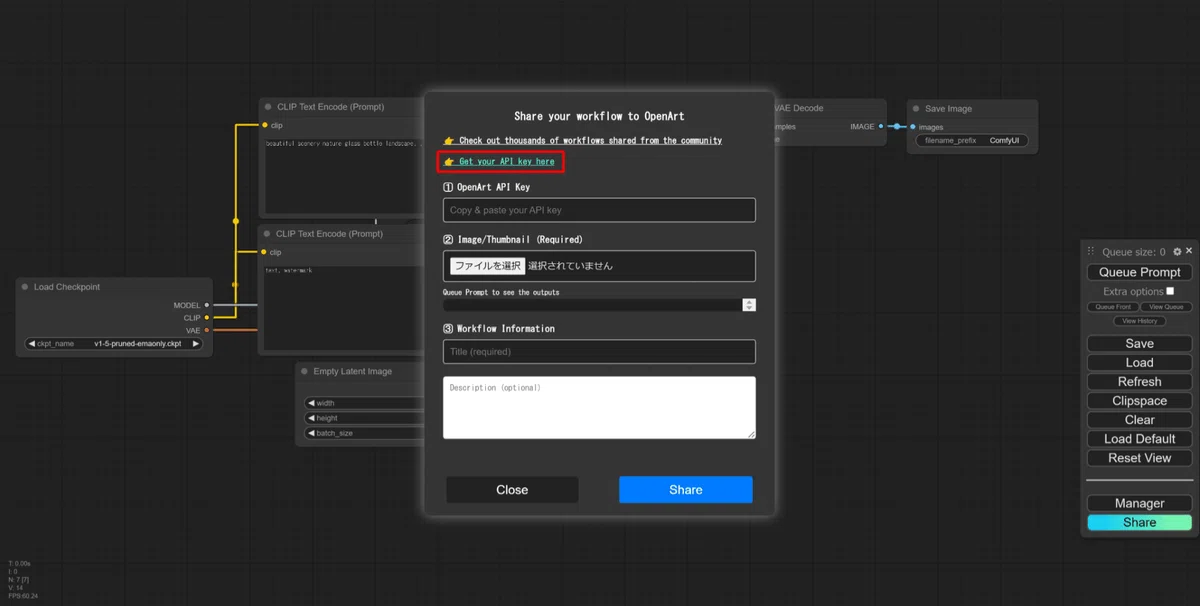Open the queue panel settings gear
1200x606 pixels.
coord(1177,252)
